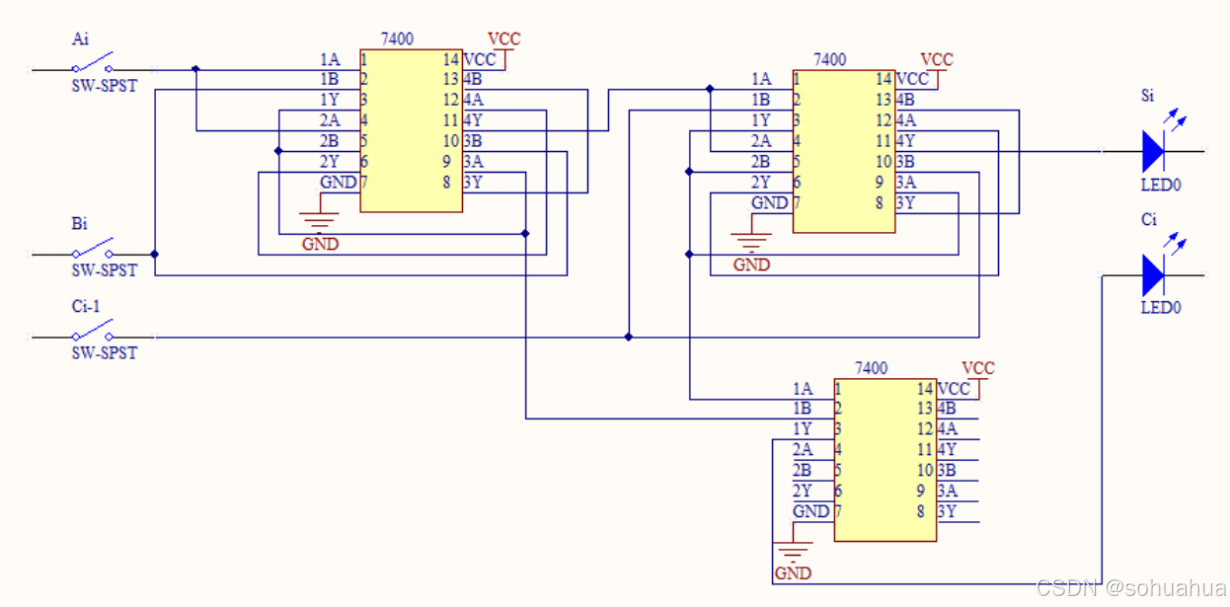Click the "Ai" switch designator text
This screenshot has height=607, width=1230.
point(80,39)
